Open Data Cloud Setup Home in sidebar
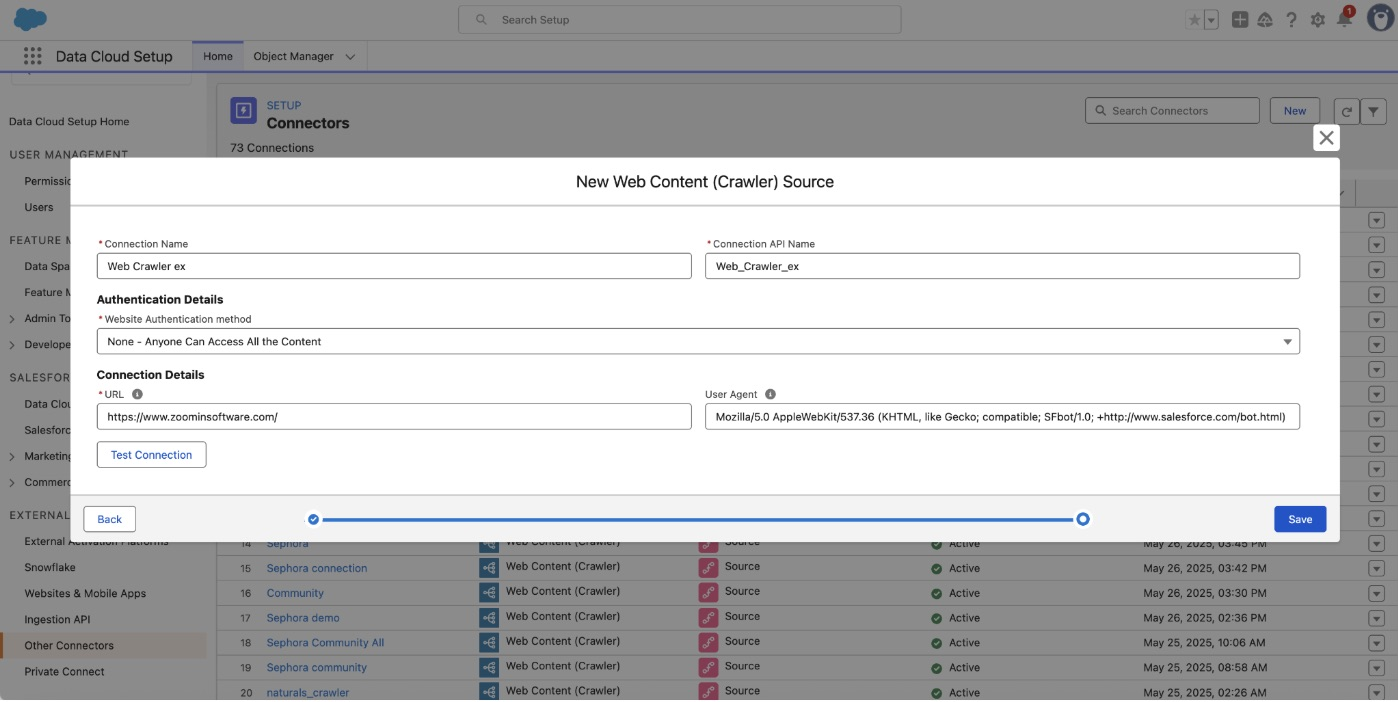Viewport: 1398px width, 702px height. tap(69, 122)
